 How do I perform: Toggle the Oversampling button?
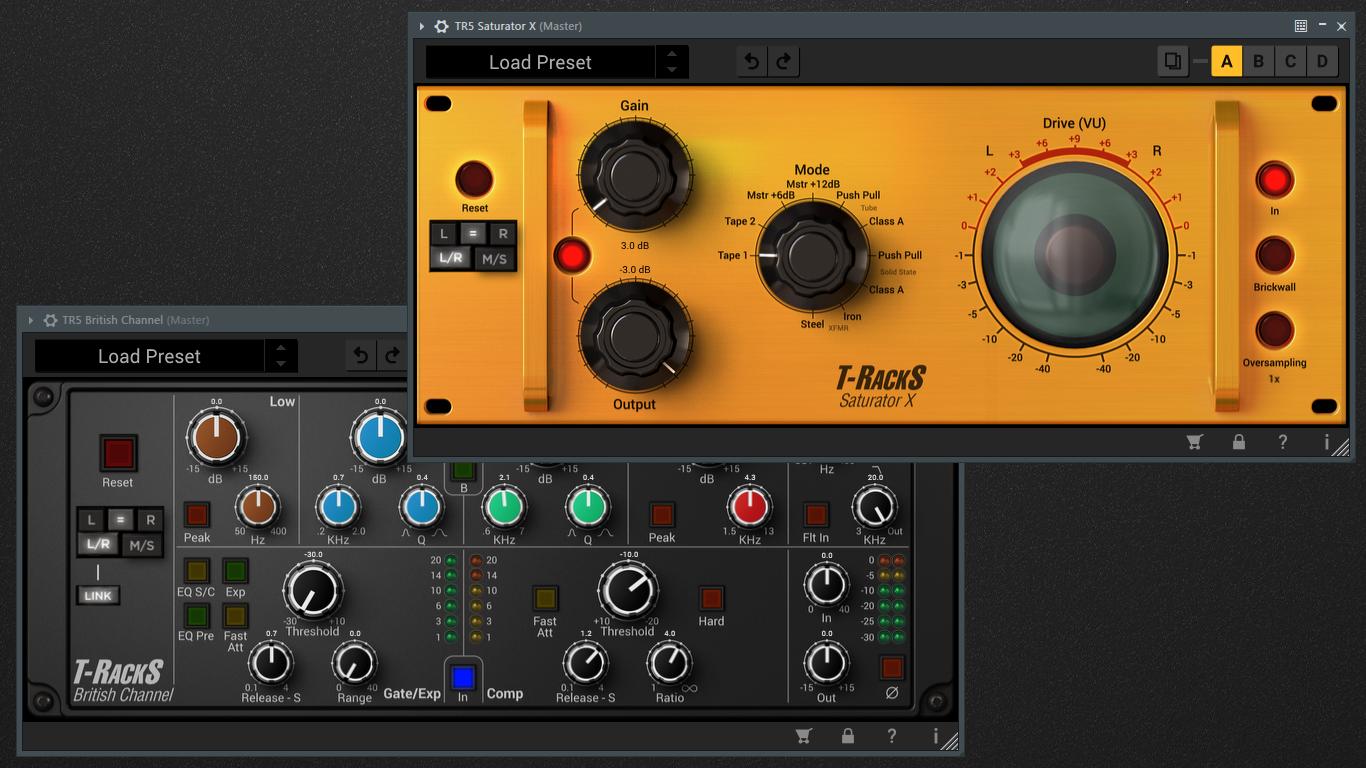pyautogui.click(x=1275, y=330)
